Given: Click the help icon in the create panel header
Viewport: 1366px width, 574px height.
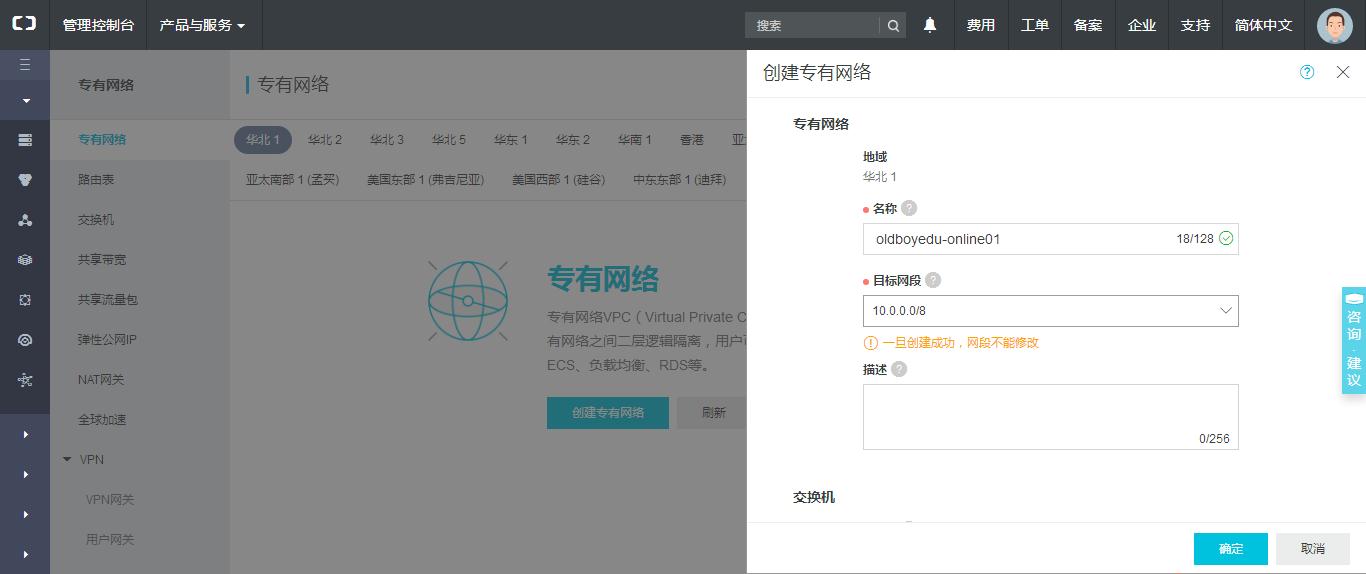Looking at the screenshot, I should tap(1307, 72).
